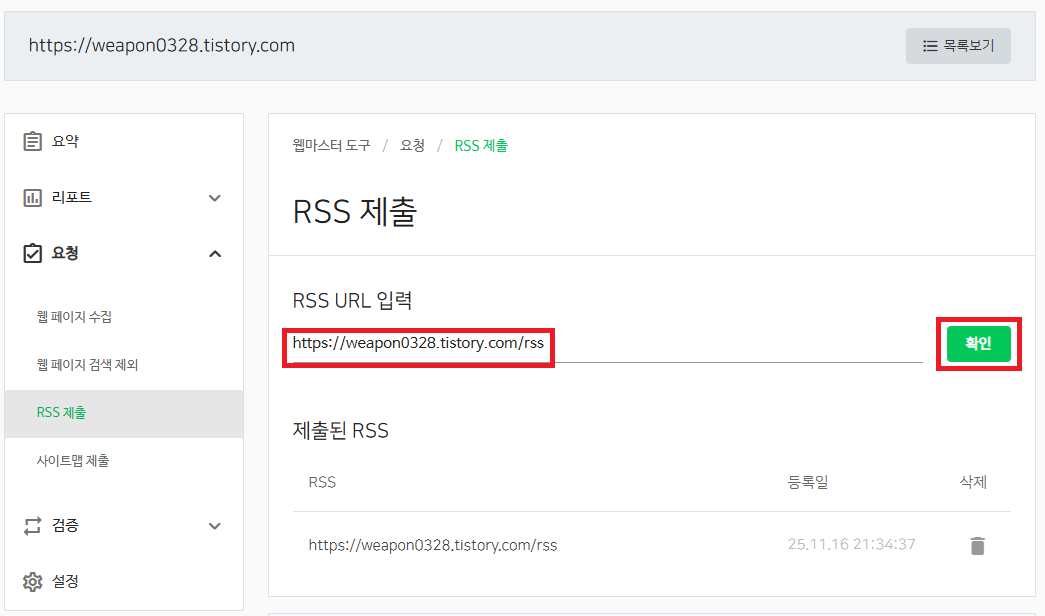This screenshot has width=1045, height=616.
Task: Click the RSS column header
Action: click(x=322, y=482)
